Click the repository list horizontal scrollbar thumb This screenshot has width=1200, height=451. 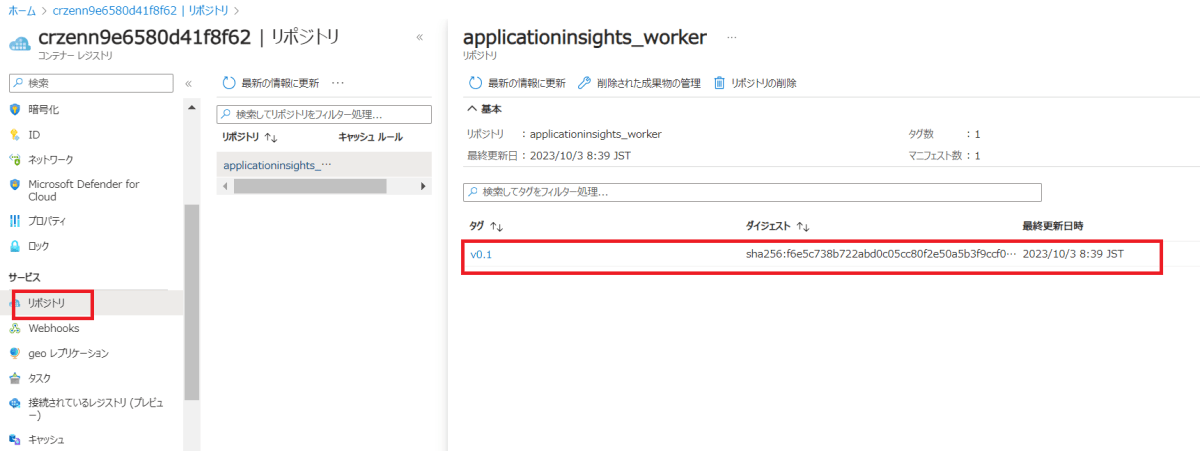[309, 186]
